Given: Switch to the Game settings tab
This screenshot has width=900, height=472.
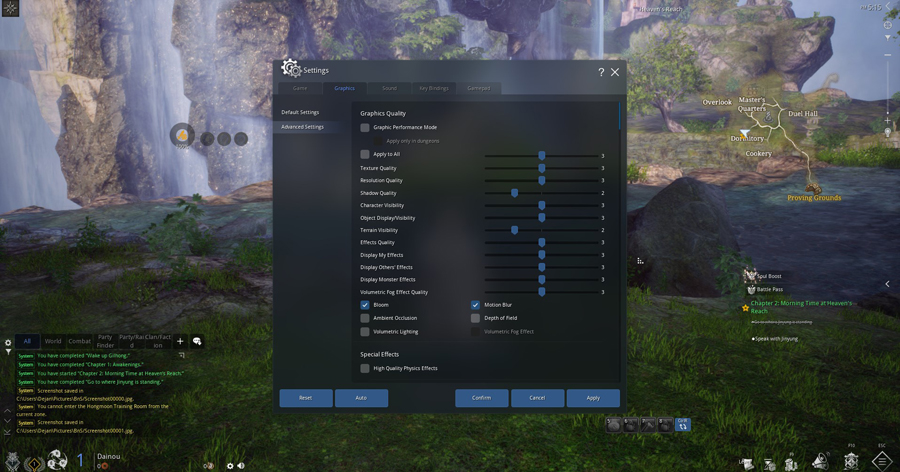Looking at the screenshot, I should pyautogui.click(x=300, y=88).
